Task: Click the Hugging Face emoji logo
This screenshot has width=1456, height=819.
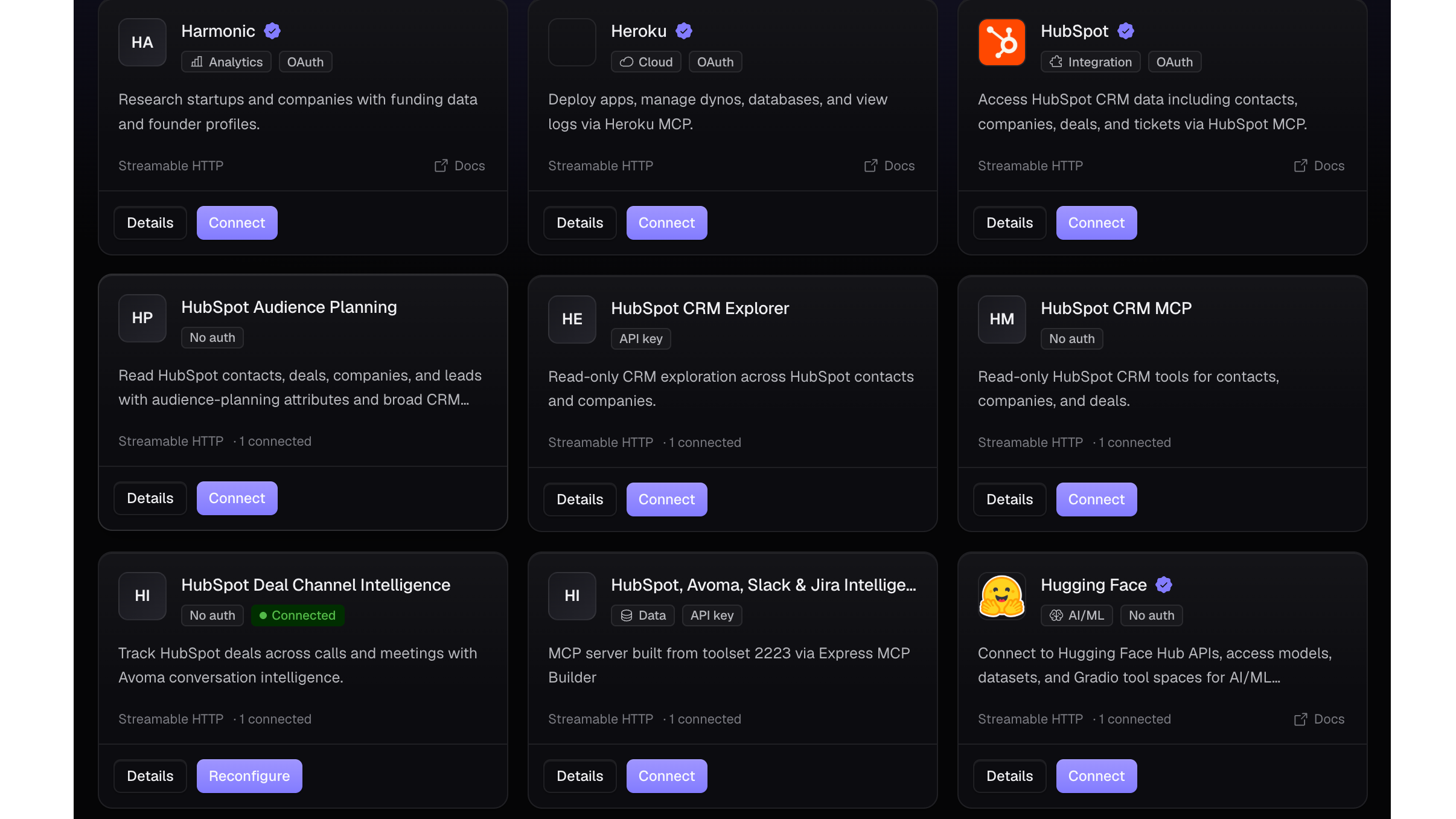Action: [1002, 596]
